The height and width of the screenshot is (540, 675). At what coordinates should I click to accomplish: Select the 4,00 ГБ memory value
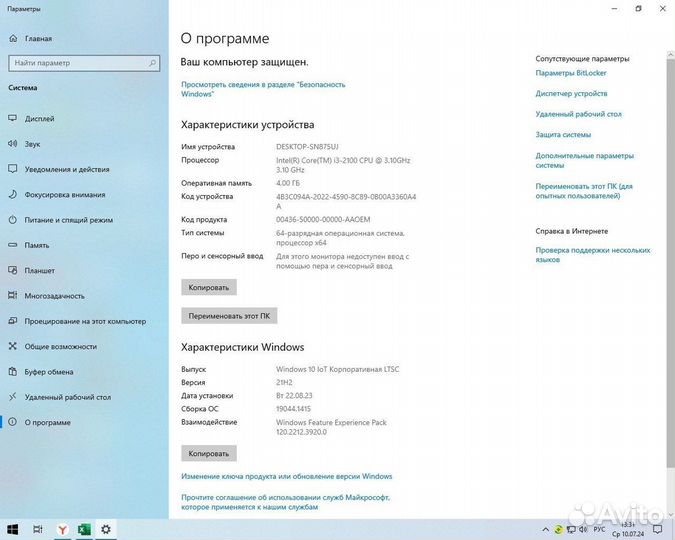coord(288,183)
